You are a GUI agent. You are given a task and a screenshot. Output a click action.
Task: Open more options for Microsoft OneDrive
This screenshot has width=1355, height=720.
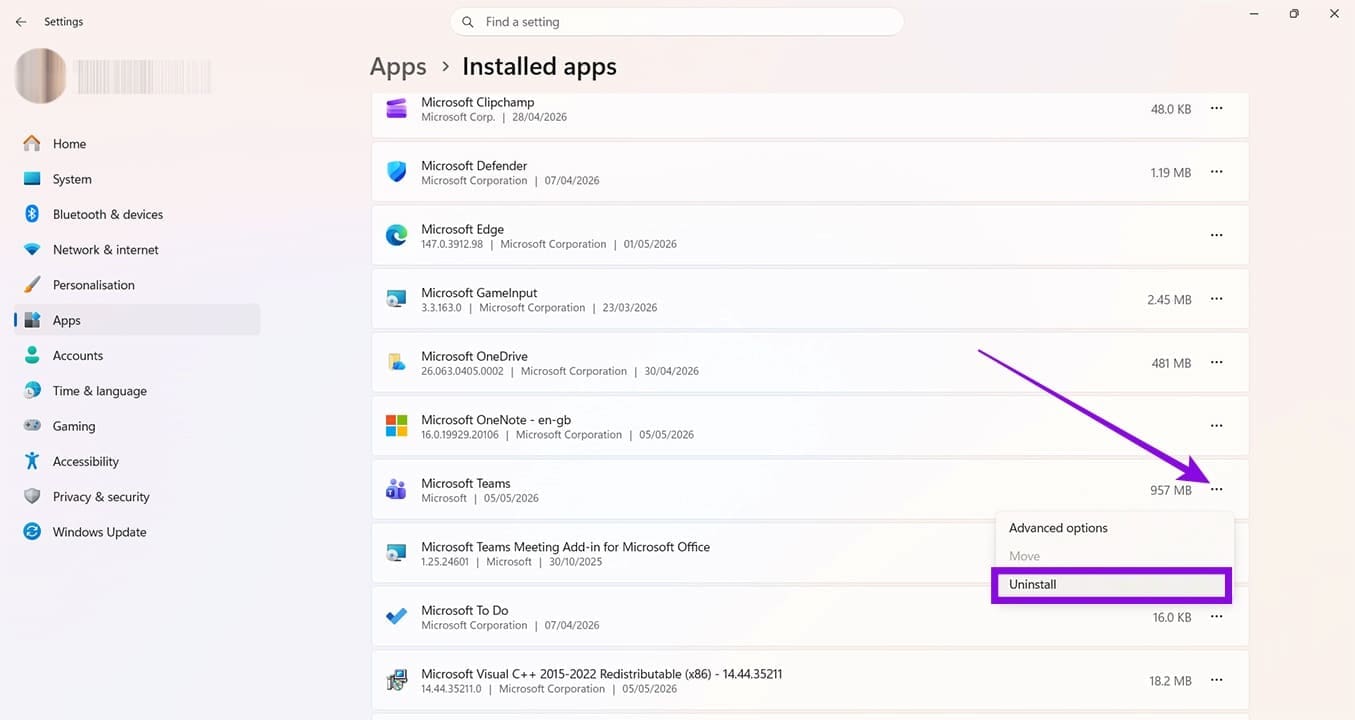tap(1217, 362)
